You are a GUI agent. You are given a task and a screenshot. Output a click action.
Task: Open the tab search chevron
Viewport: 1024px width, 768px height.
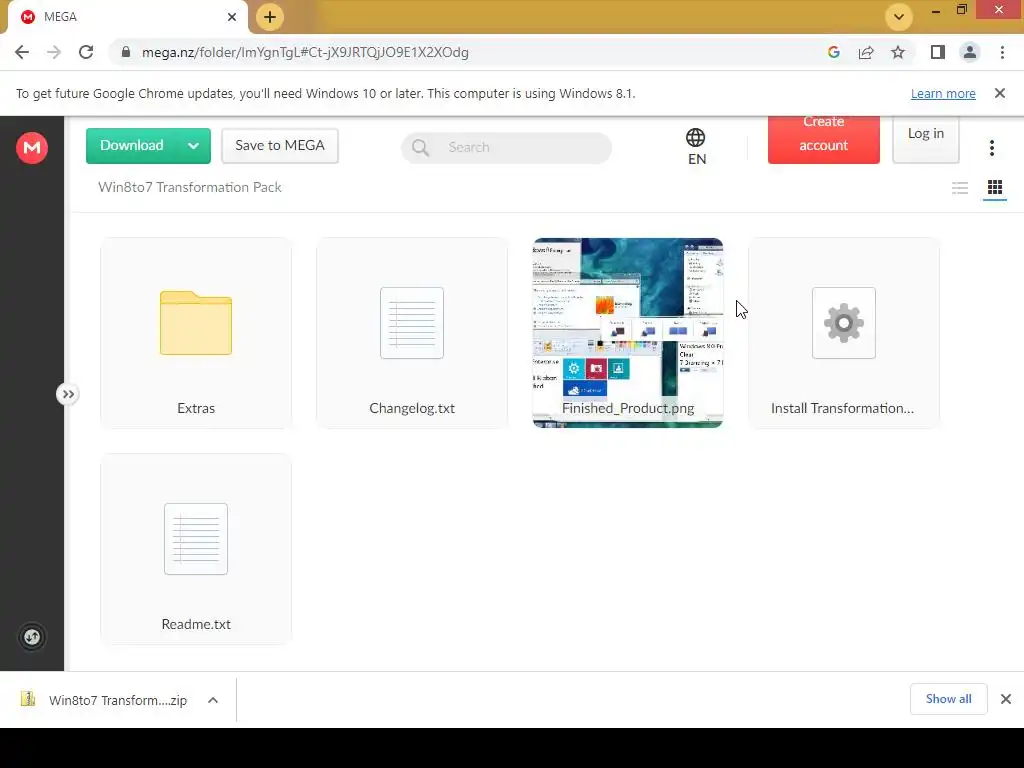coord(899,17)
